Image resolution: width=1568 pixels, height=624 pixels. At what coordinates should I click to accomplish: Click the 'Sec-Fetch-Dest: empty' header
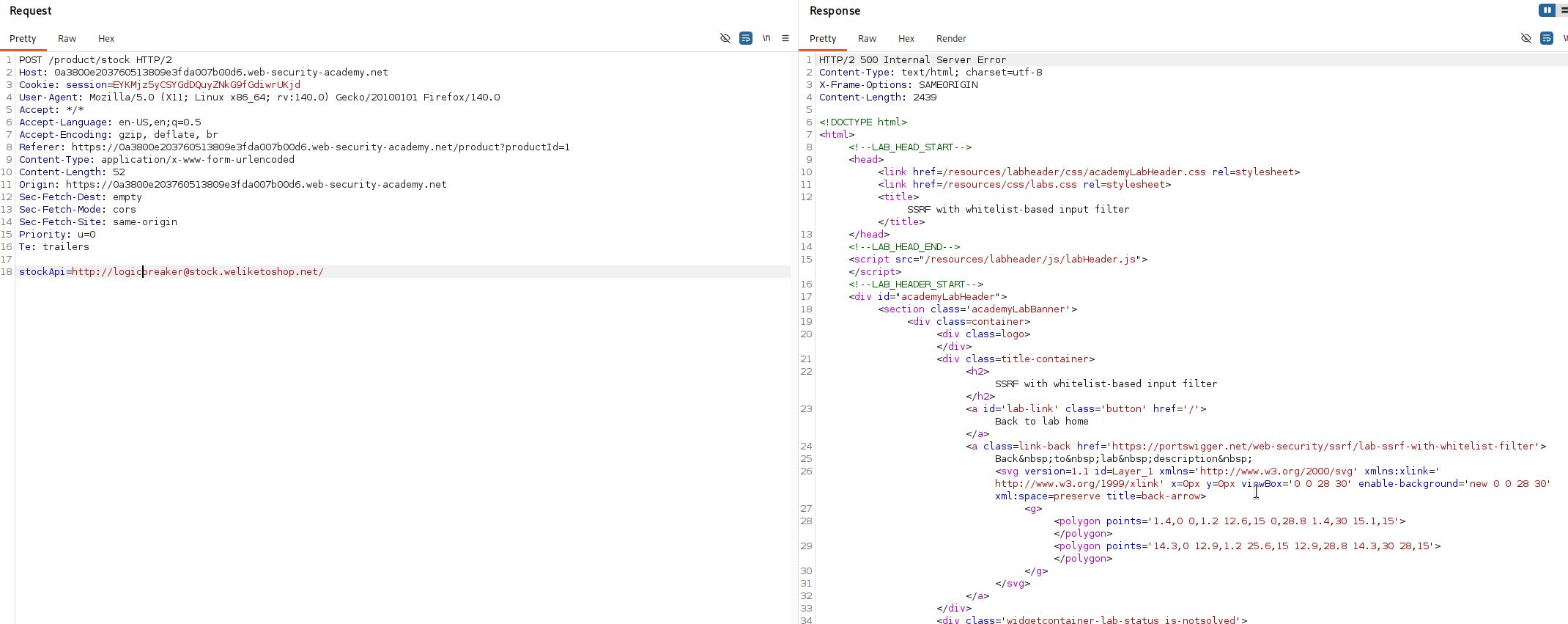tap(81, 197)
